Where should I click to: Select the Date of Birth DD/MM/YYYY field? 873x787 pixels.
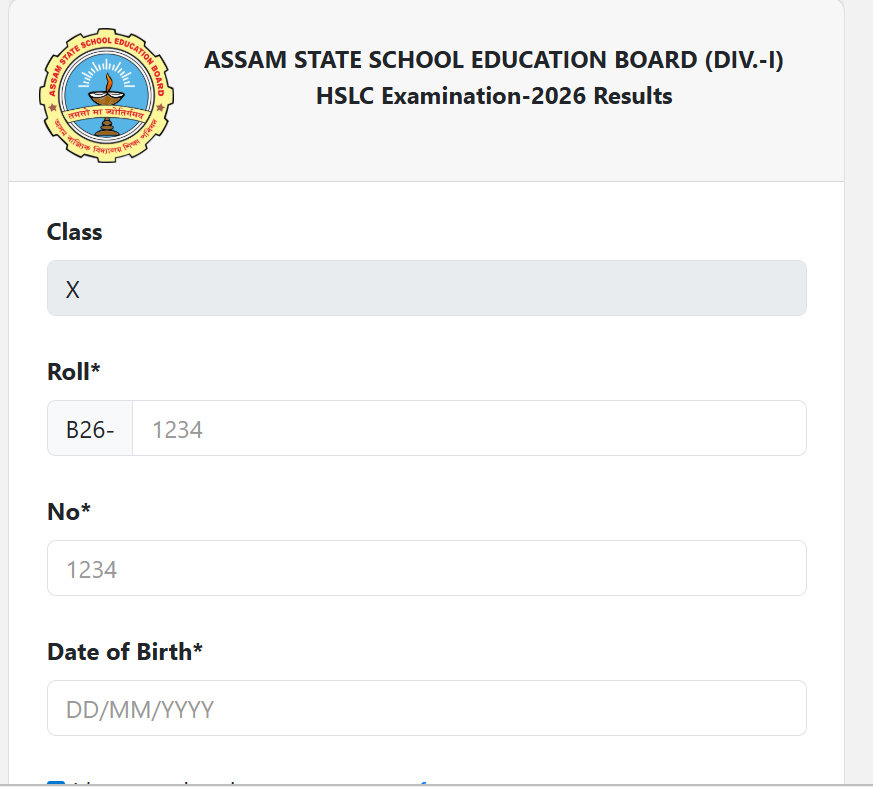pos(426,709)
